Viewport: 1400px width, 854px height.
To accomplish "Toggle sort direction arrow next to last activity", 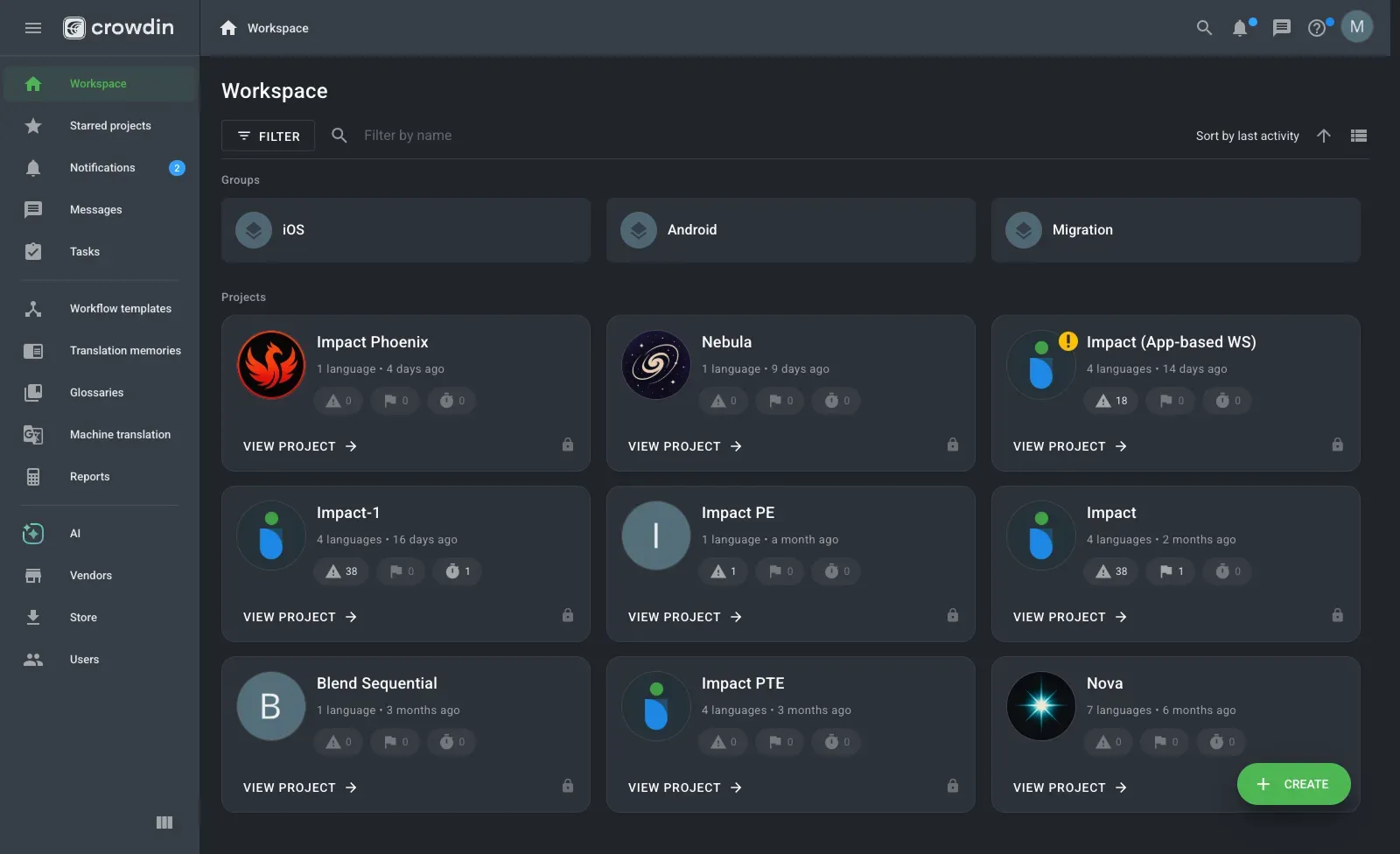I will [1323, 136].
